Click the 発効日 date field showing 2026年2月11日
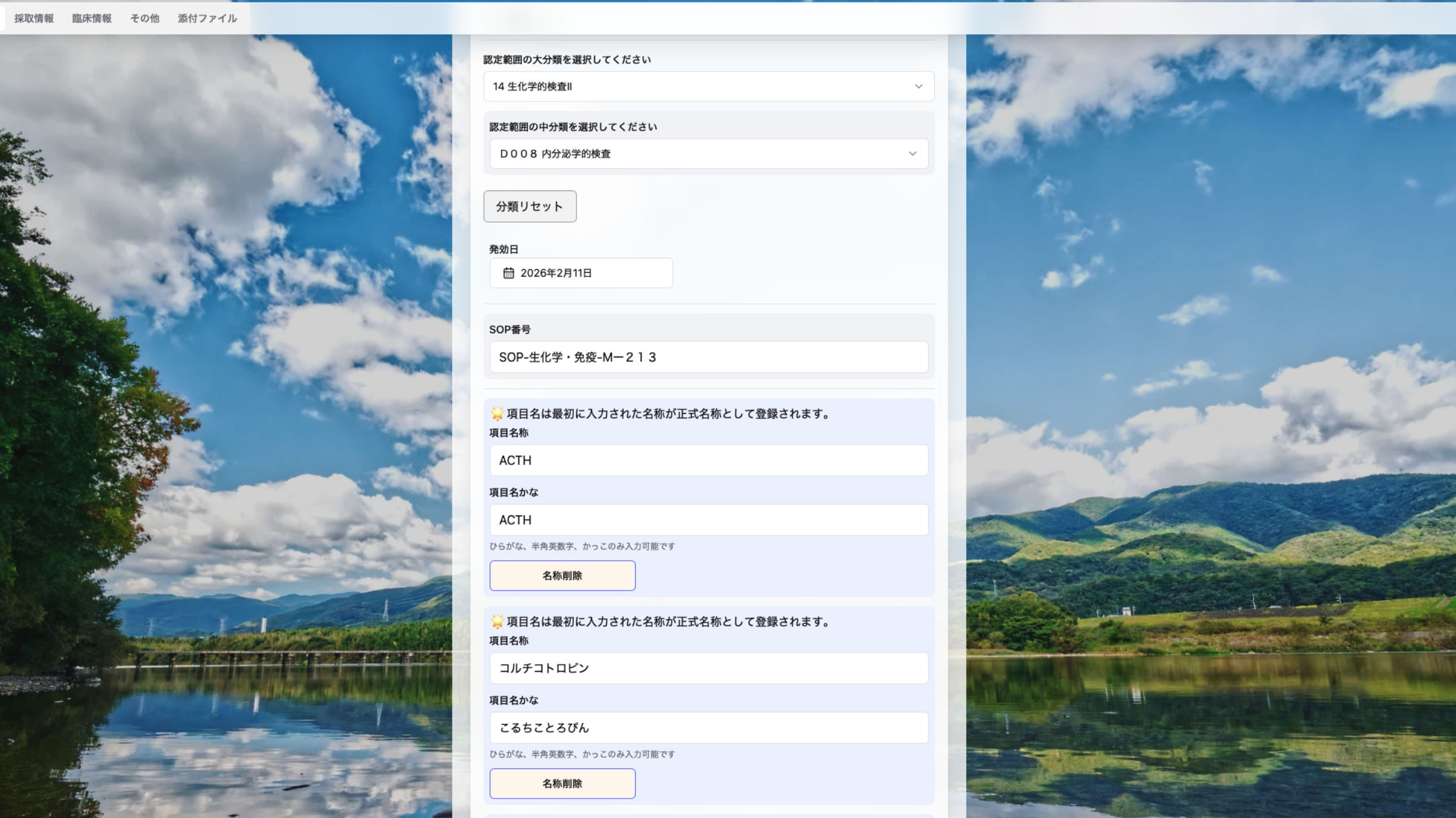Image resolution: width=1456 pixels, height=818 pixels. coord(580,273)
